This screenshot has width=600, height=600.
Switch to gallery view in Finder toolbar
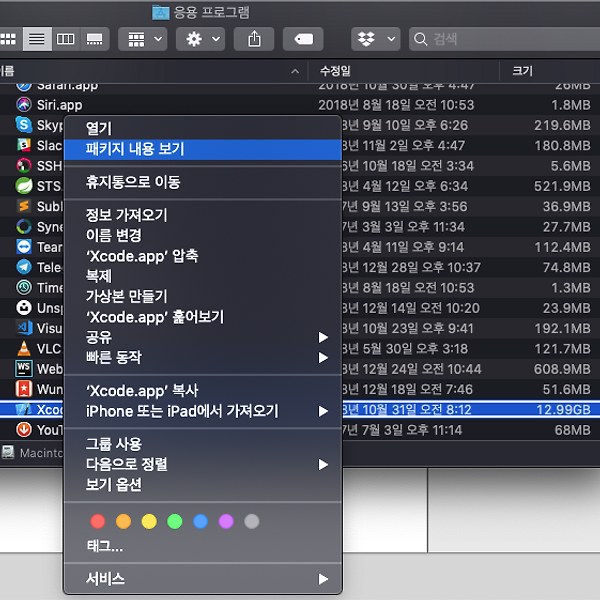pos(95,39)
